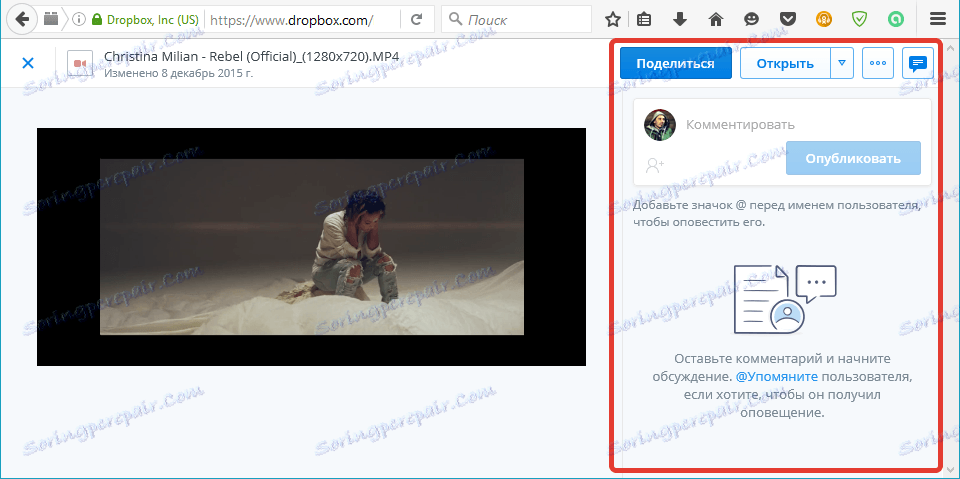The width and height of the screenshot is (960, 479).
Task: Click the Поделиться share button
Action: (x=675, y=64)
